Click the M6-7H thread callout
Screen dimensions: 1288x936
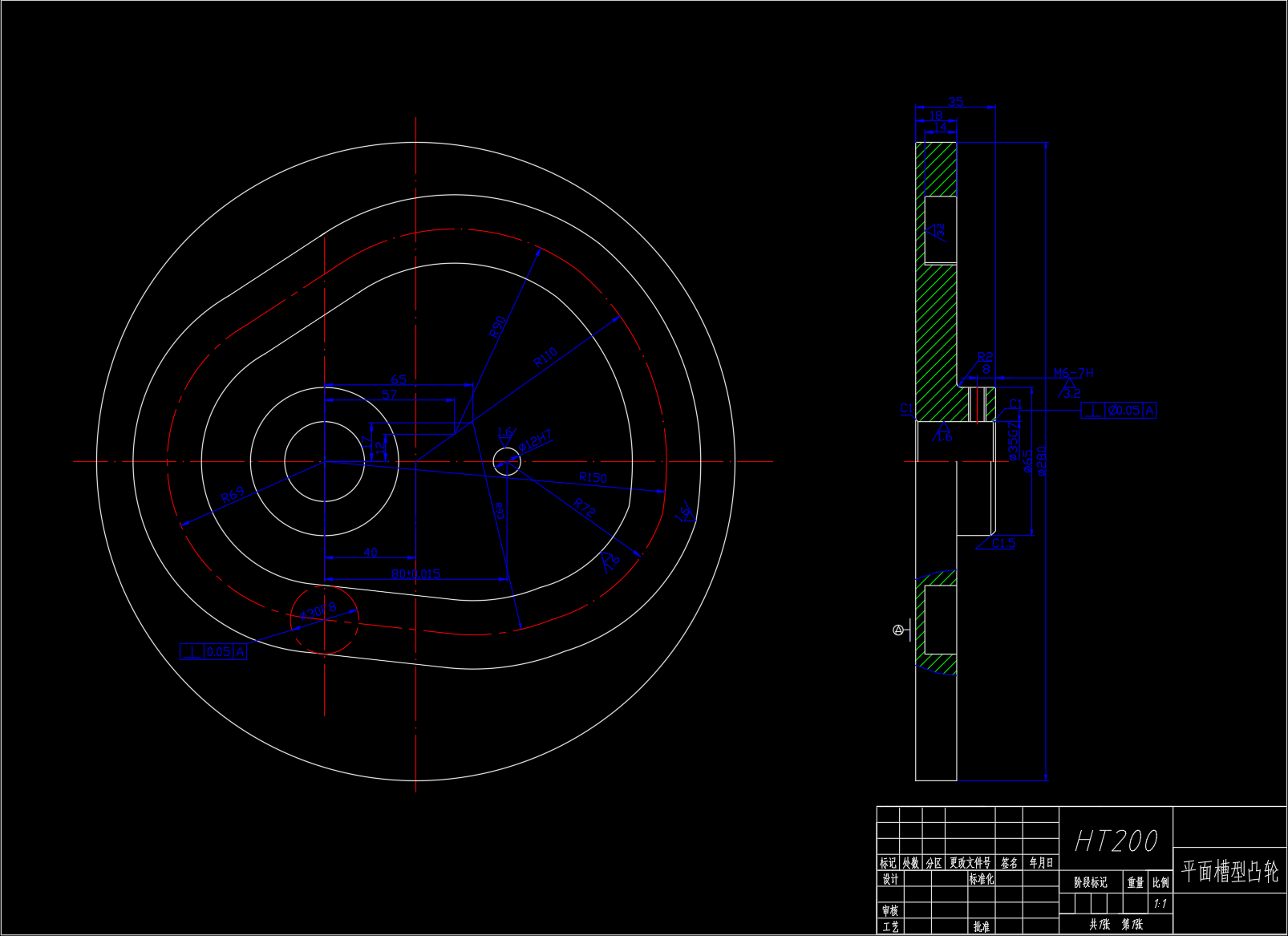[x=1073, y=373]
